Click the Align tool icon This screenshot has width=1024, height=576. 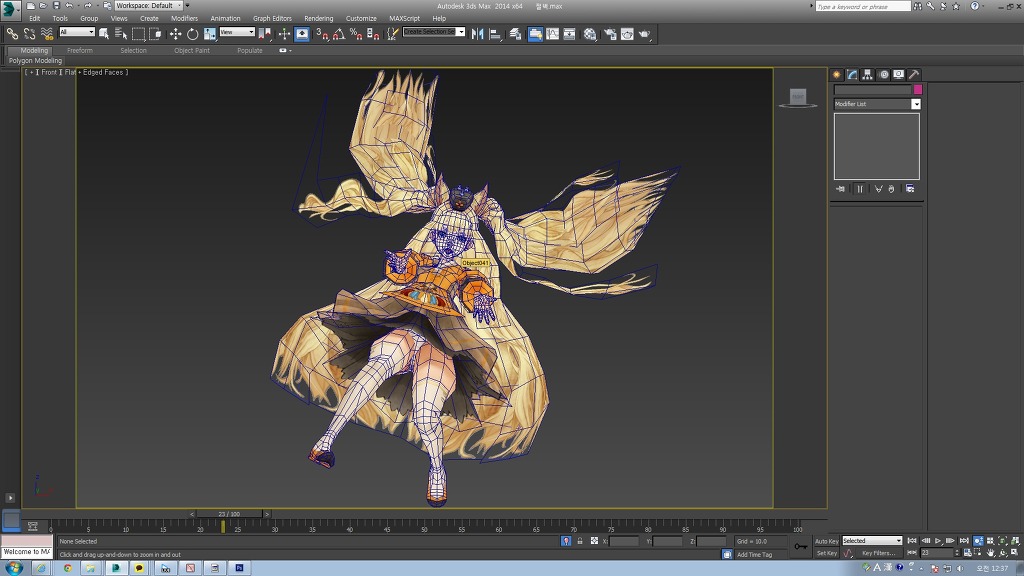[x=495, y=33]
